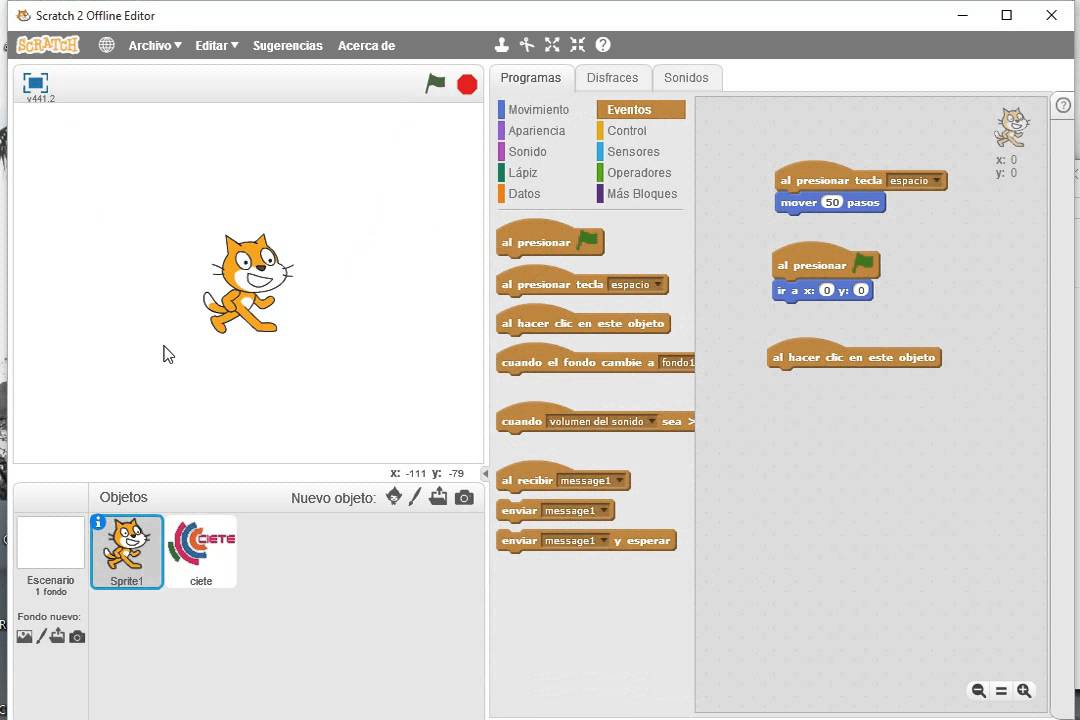Viewport: 1080px width, 720px height.
Task: Select the Shrink sprite tool
Action: click(577, 45)
